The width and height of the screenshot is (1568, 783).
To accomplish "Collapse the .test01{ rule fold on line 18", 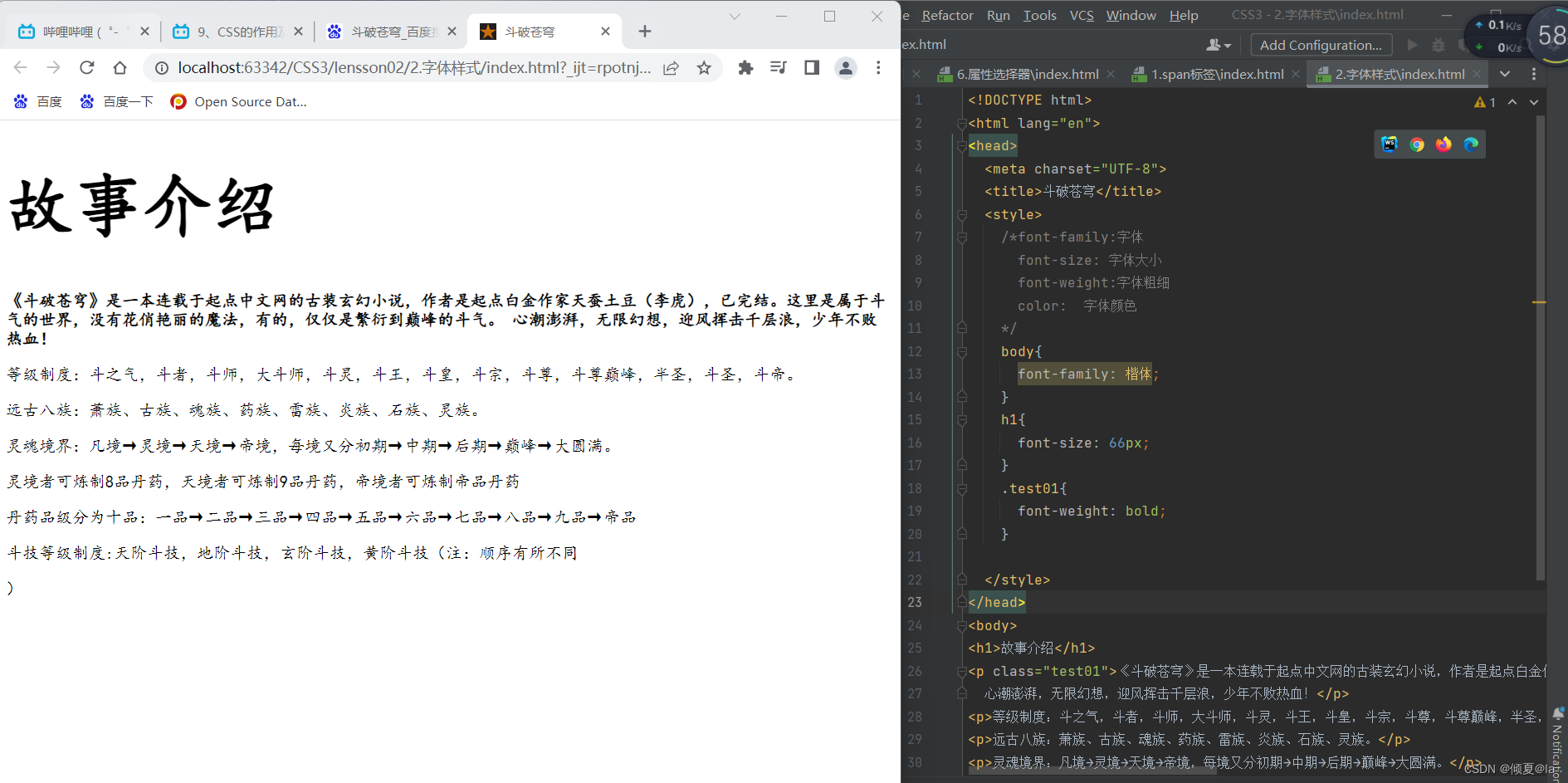I will [x=962, y=489].
